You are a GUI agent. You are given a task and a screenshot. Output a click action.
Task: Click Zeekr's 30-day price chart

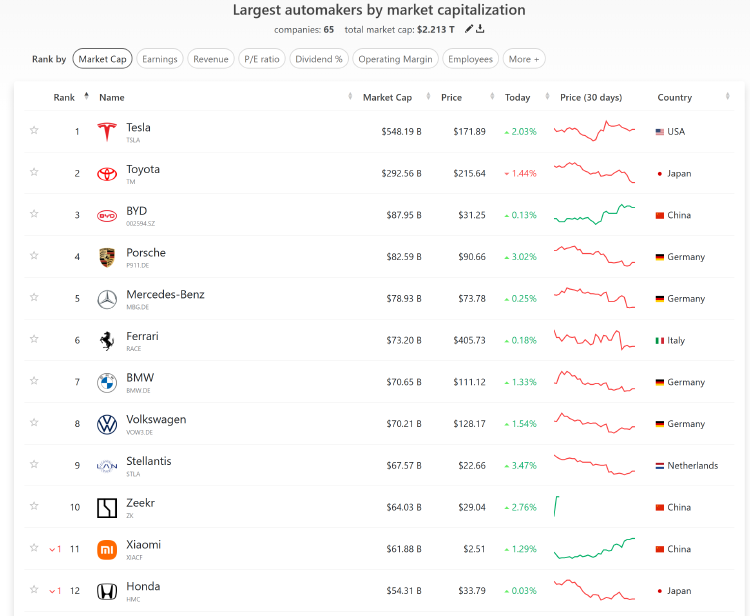pos(557,506)
